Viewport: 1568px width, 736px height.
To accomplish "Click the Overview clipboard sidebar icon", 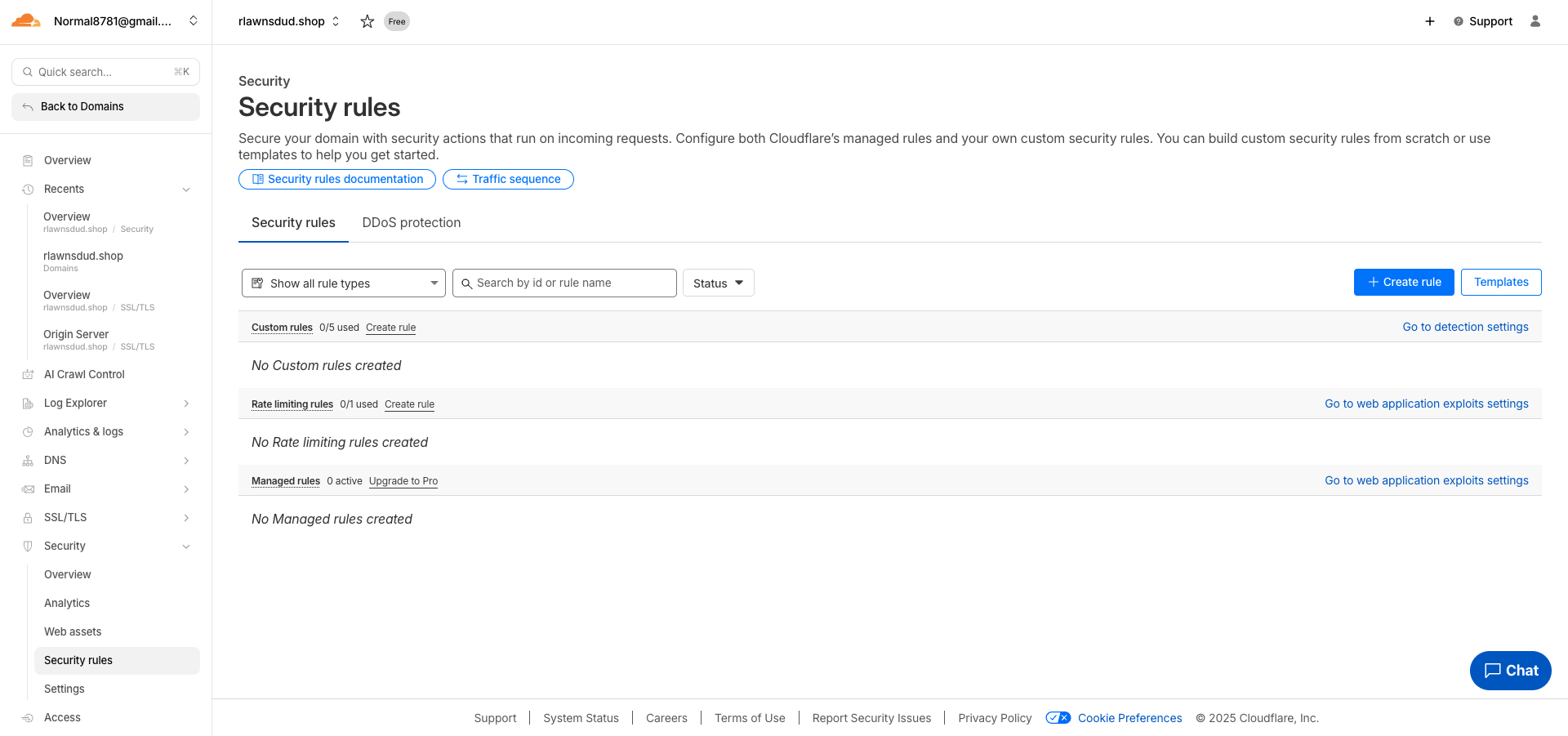I will coord(28,160).
